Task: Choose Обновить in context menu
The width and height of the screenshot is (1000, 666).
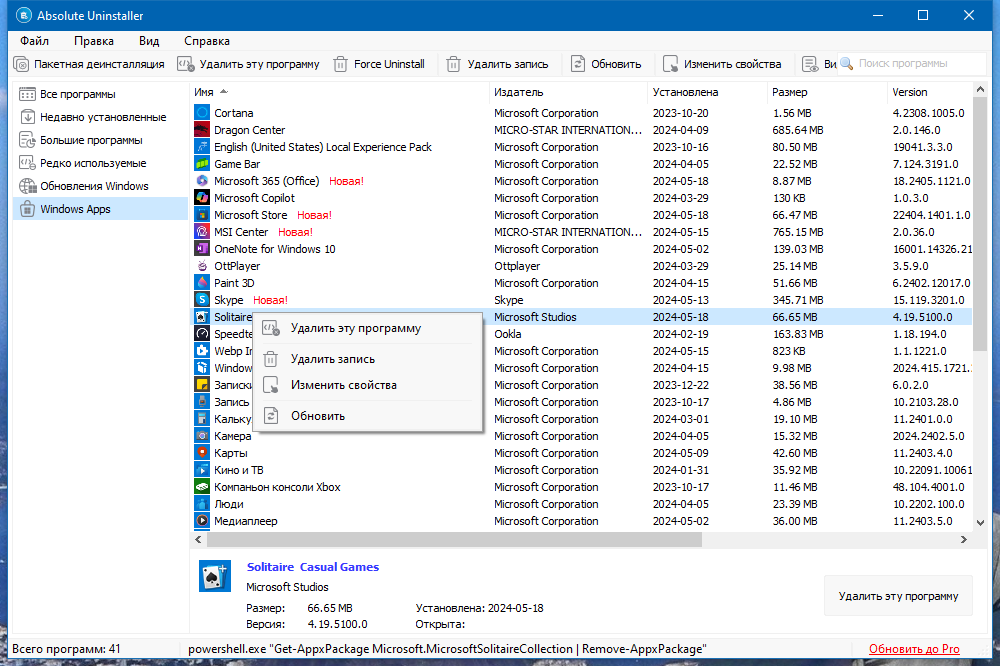Action: pyautogui.click(x=367, y=416)
